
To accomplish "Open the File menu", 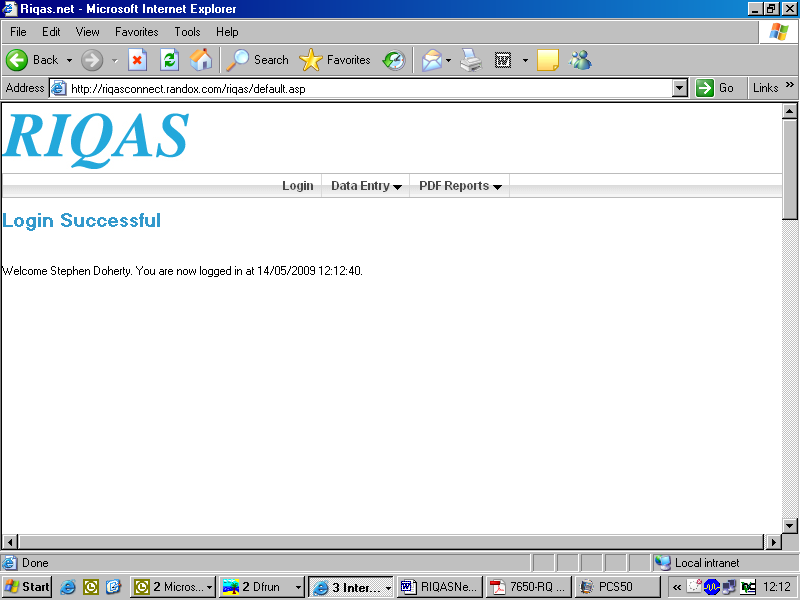I will 18,32.
